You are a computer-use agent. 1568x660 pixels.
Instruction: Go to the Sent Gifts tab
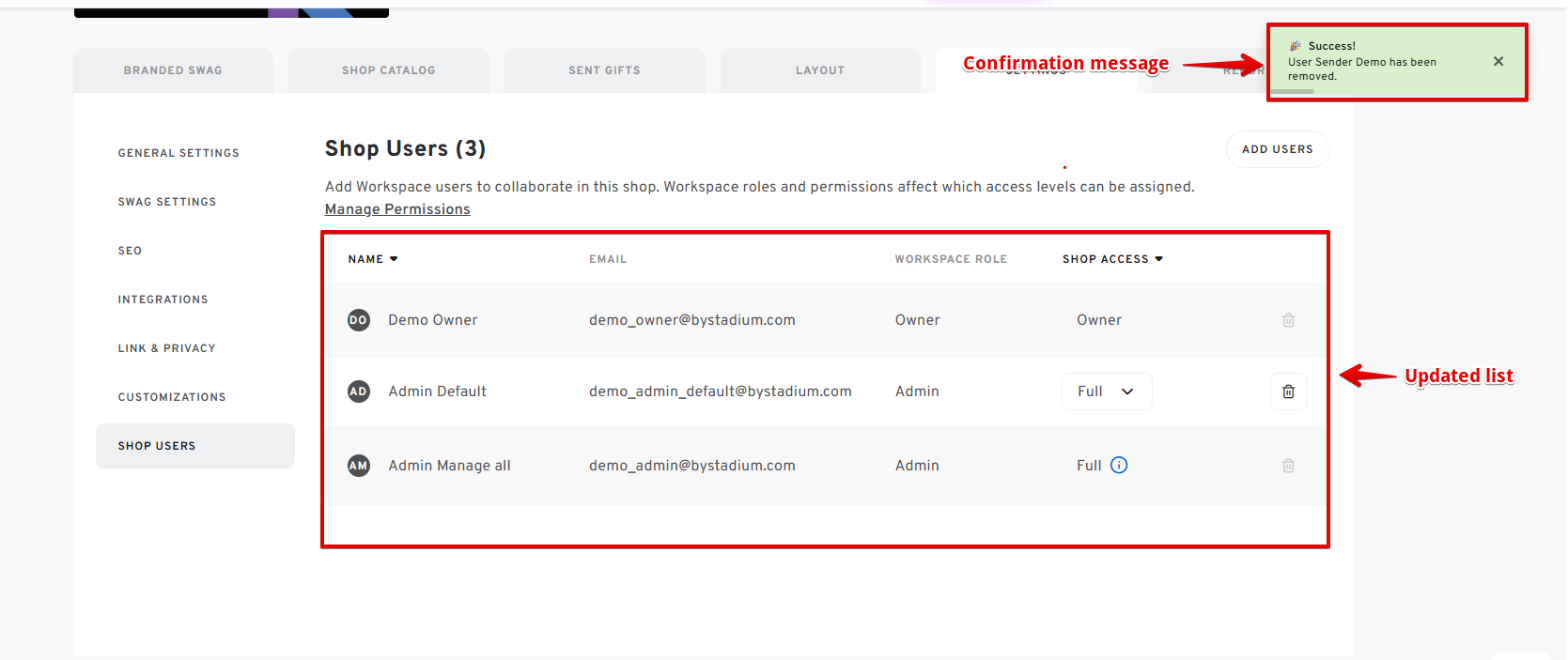point(604,70)
